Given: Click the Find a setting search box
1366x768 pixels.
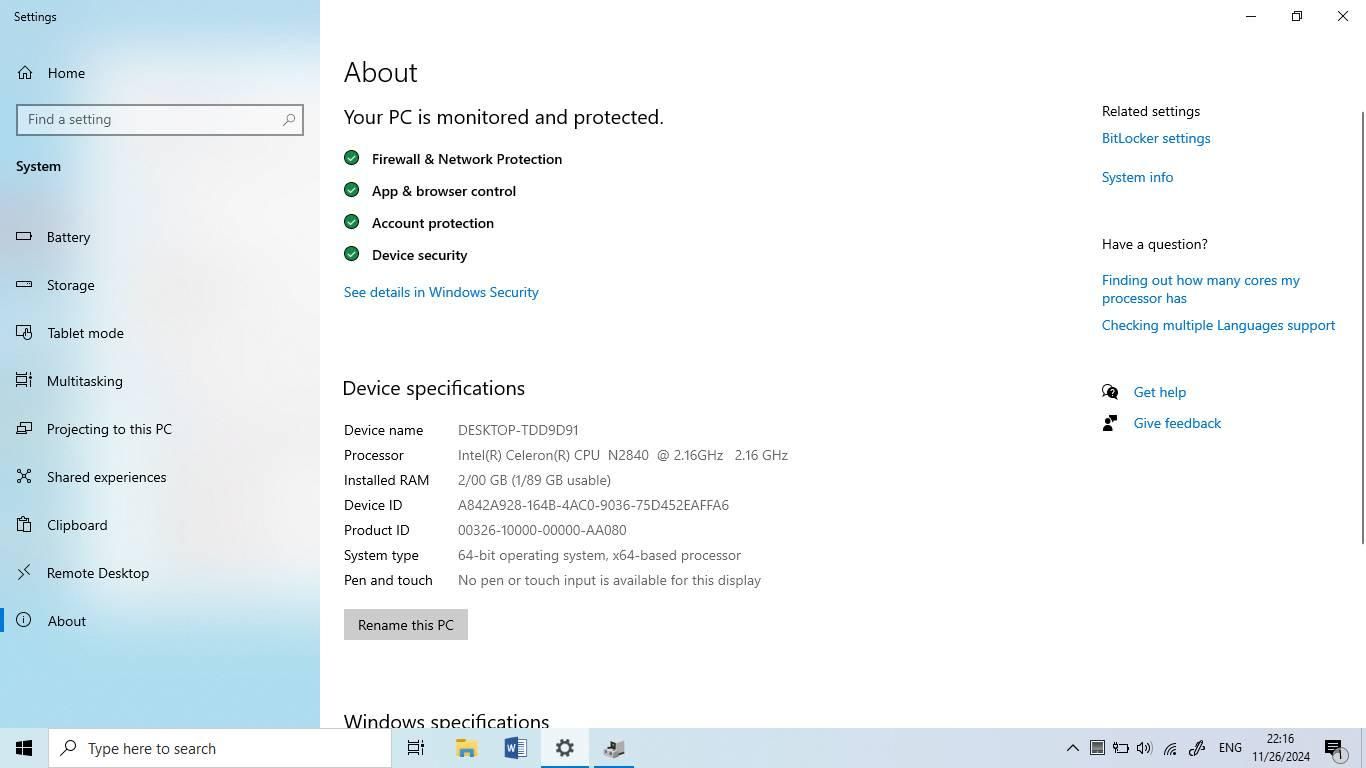Looking at the screenshot, I should (x=160, y=119).
